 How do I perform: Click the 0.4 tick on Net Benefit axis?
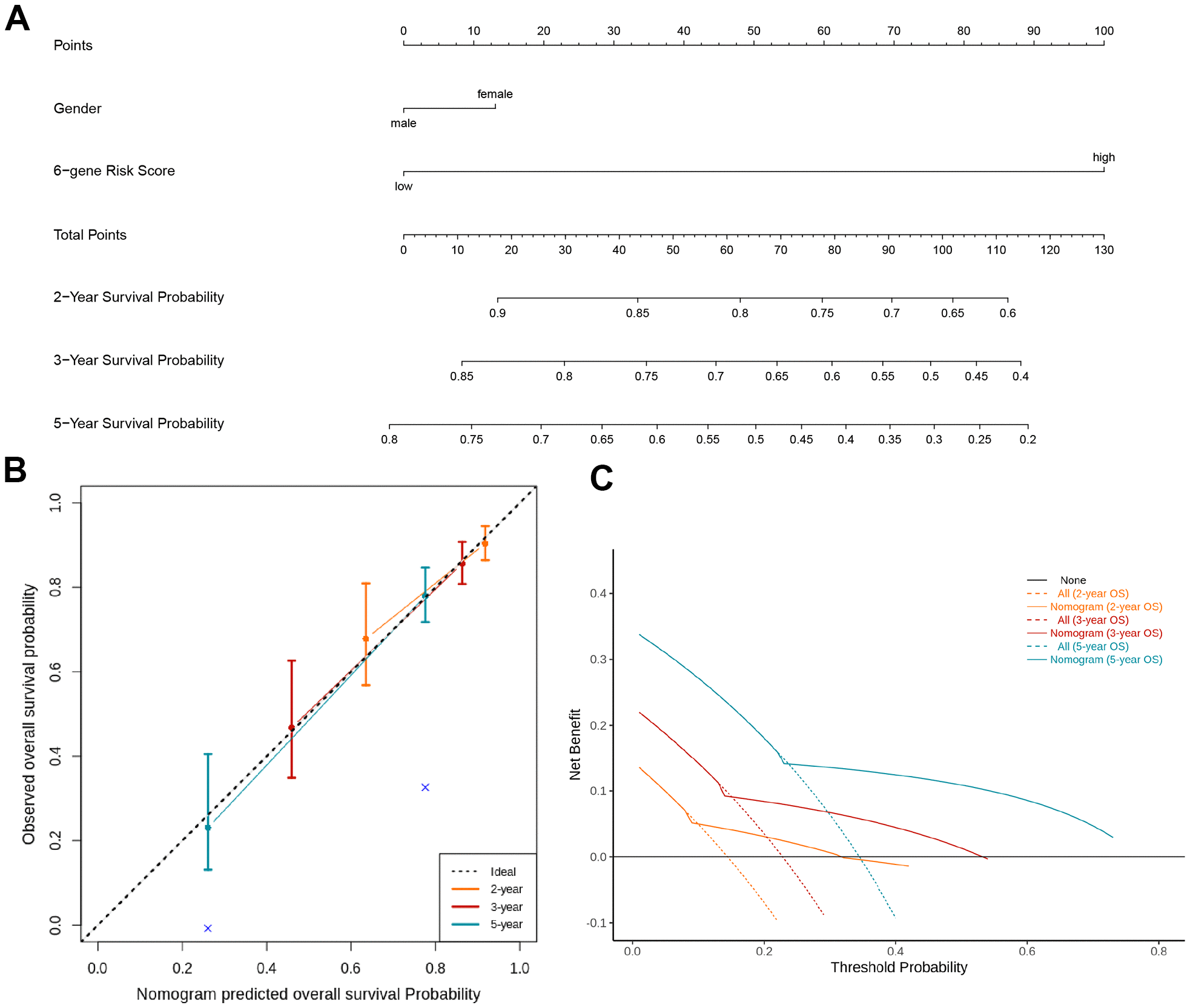pos(598,593)
